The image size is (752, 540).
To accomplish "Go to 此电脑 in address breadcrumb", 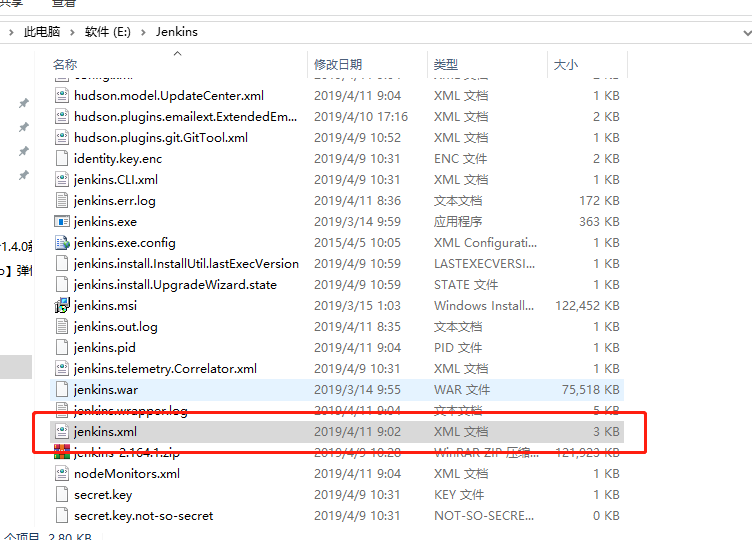I will [x=42, y=32].
